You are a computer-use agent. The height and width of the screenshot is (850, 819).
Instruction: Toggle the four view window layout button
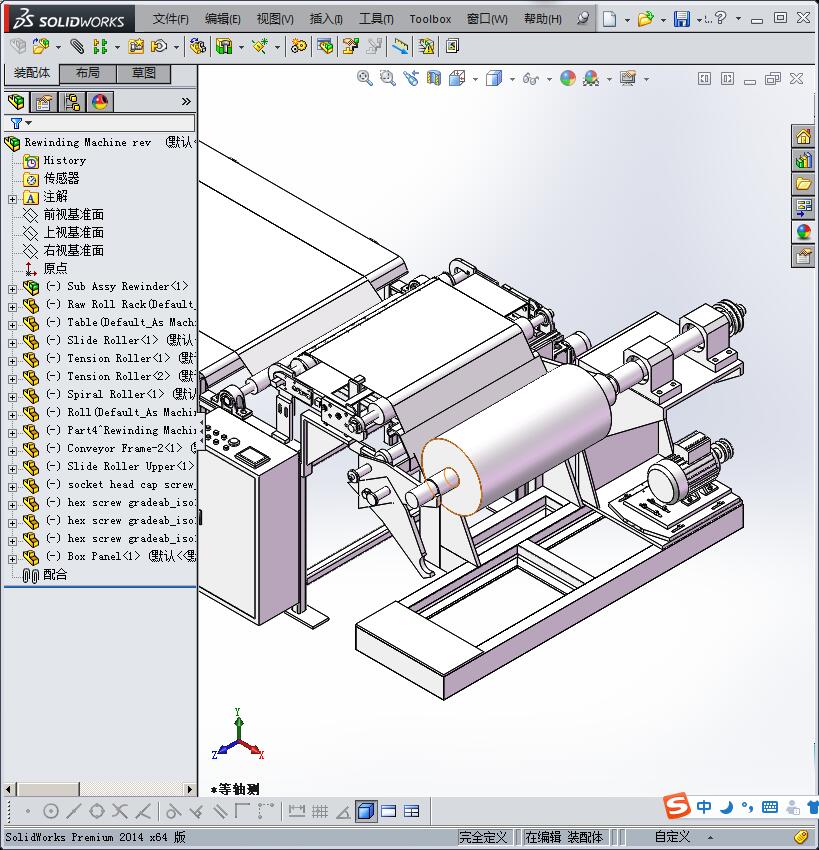point(411,811)
